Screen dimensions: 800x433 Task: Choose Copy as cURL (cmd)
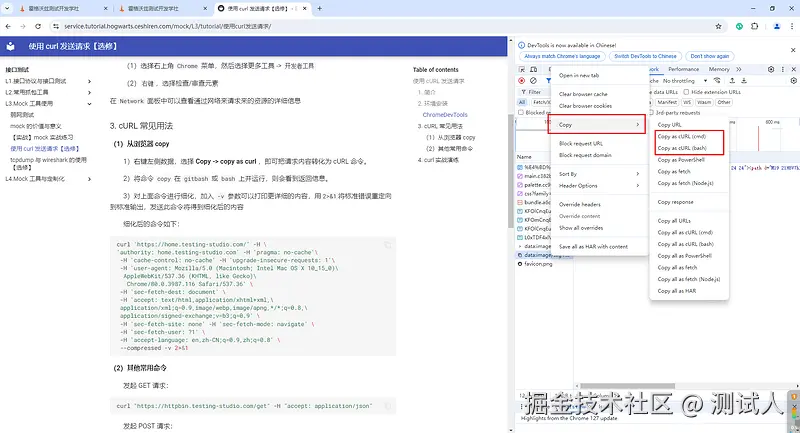[x=682, y=136]
